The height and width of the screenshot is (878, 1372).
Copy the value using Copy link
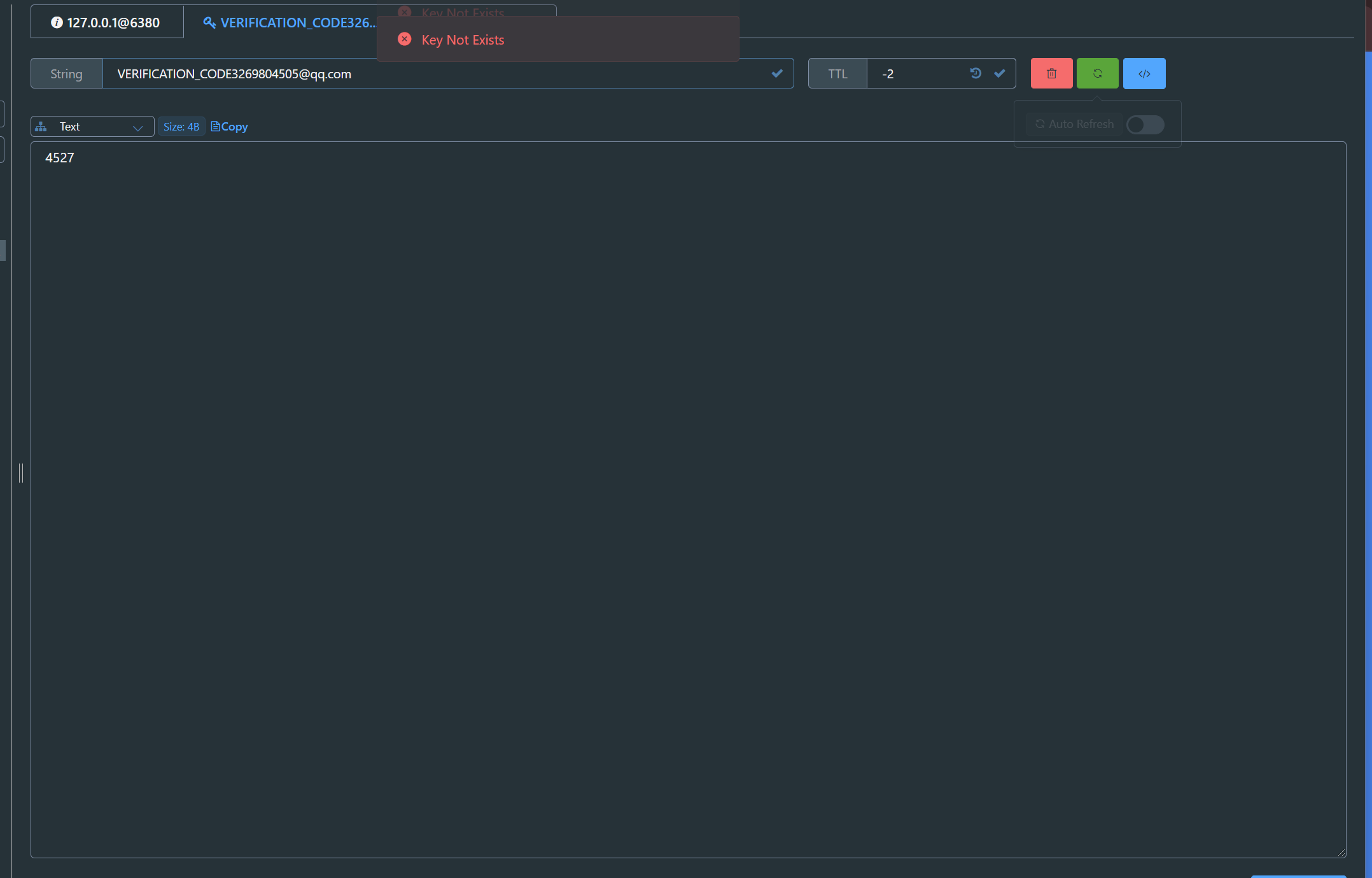point(230,127)
